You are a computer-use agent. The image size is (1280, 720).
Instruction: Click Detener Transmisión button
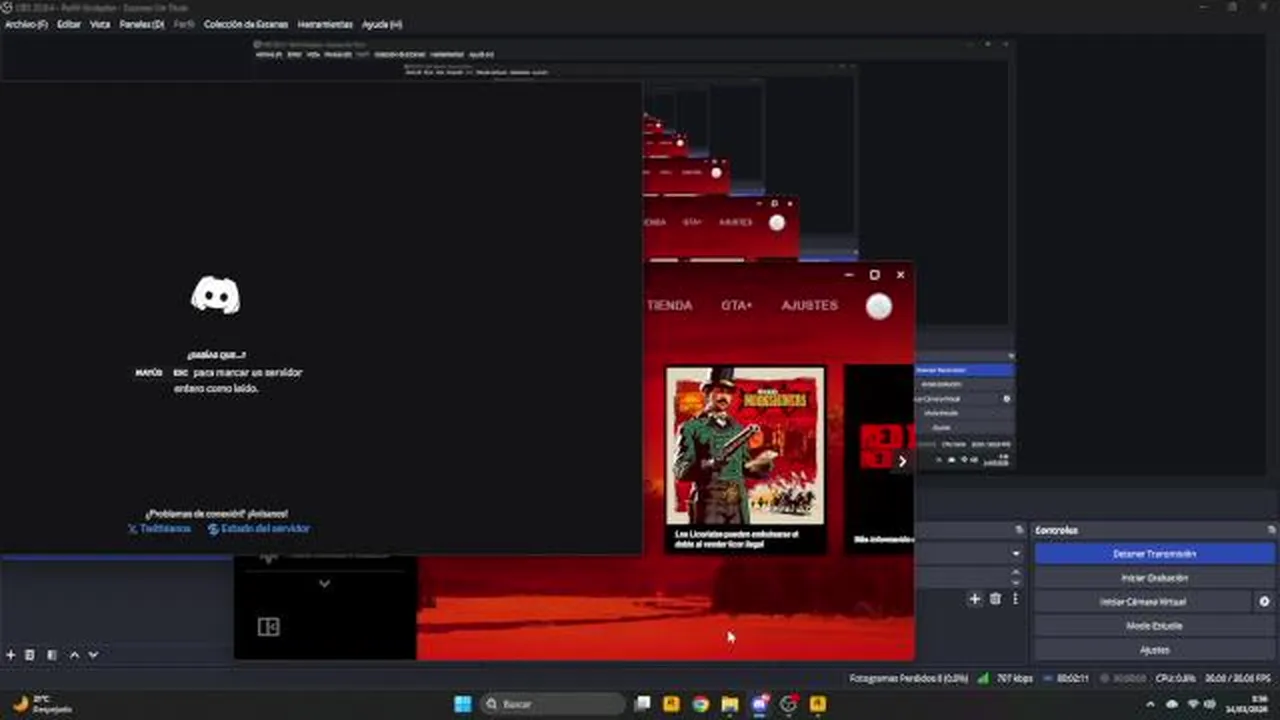click(1154, 553)
